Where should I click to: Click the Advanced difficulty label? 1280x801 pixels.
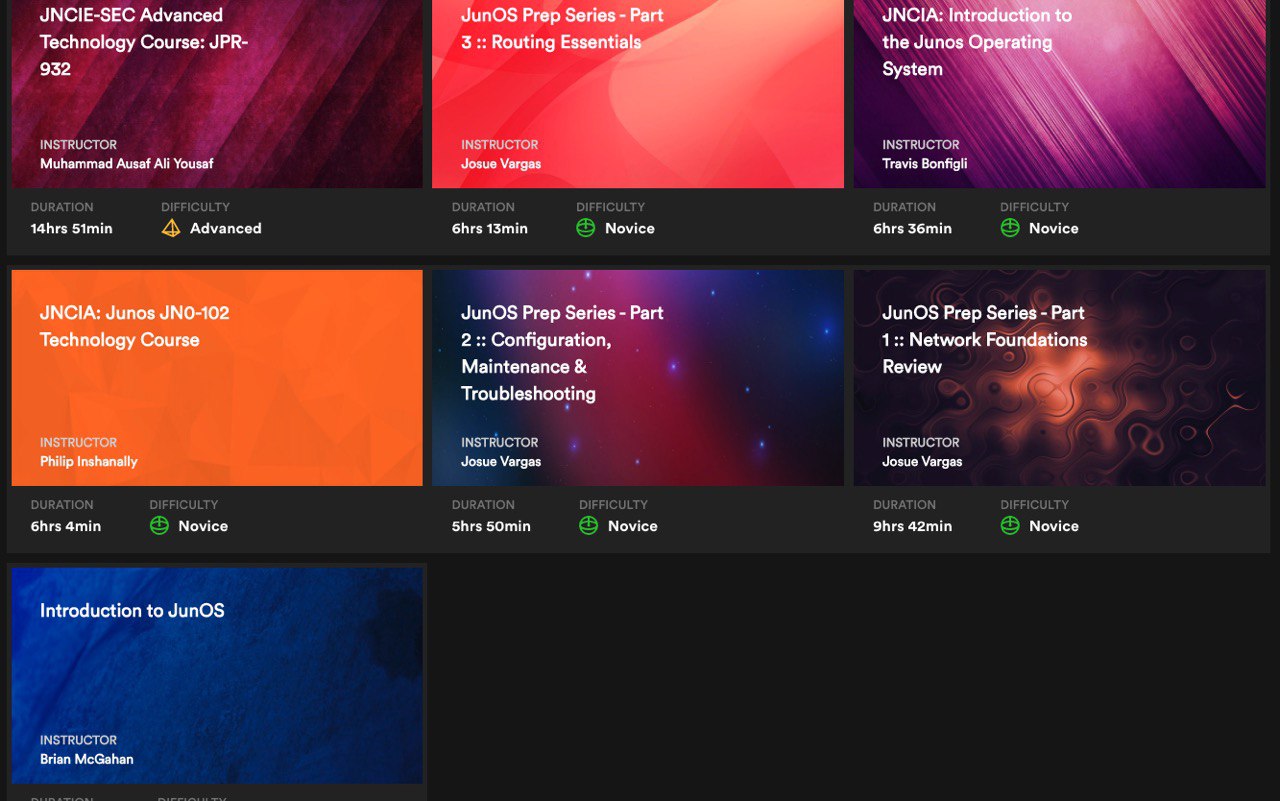pyautogui.click(x=226, y=229)
